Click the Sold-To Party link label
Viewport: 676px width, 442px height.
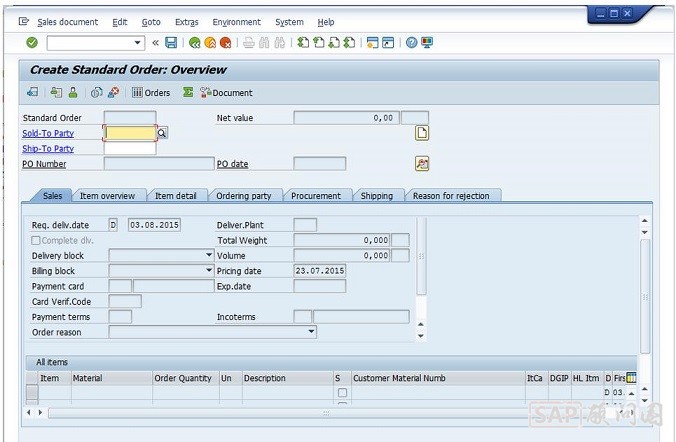coord(48,133)
